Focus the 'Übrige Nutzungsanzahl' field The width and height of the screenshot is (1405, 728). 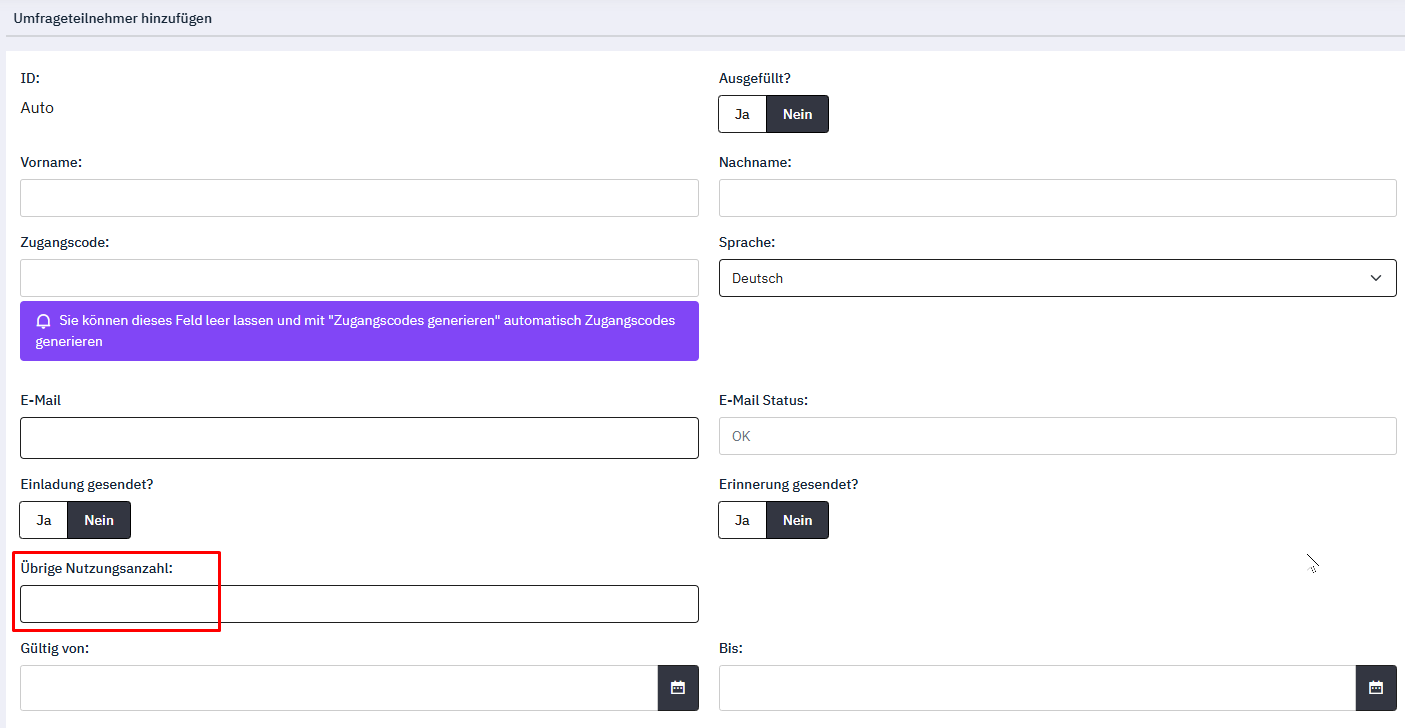click(359, 604)
